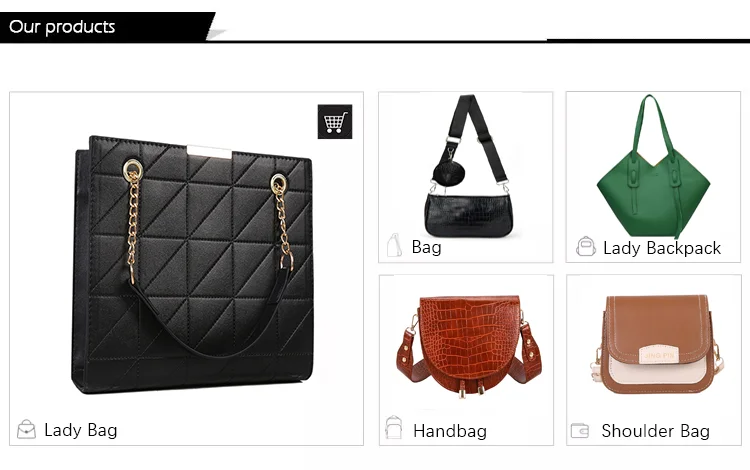Viewport: 750px width, 470px height.
Task: Click the JING PIN logo tag
Action: [x=659, y=355]
